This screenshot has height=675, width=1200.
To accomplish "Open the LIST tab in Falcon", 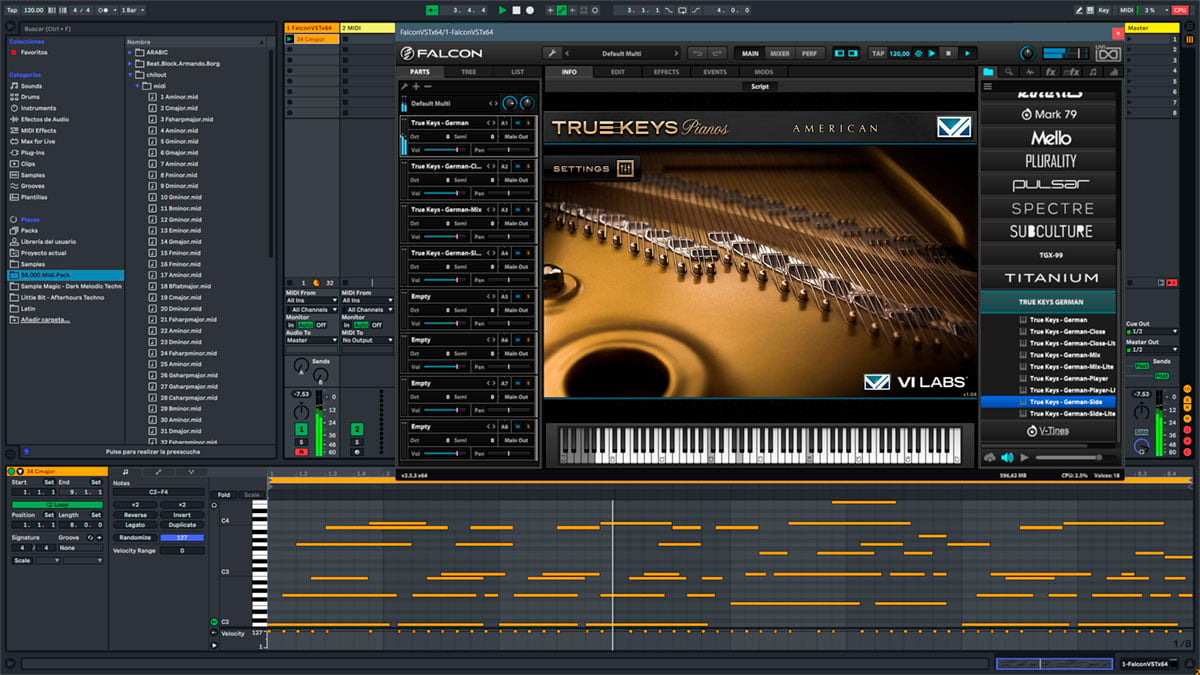I will 517,73.
